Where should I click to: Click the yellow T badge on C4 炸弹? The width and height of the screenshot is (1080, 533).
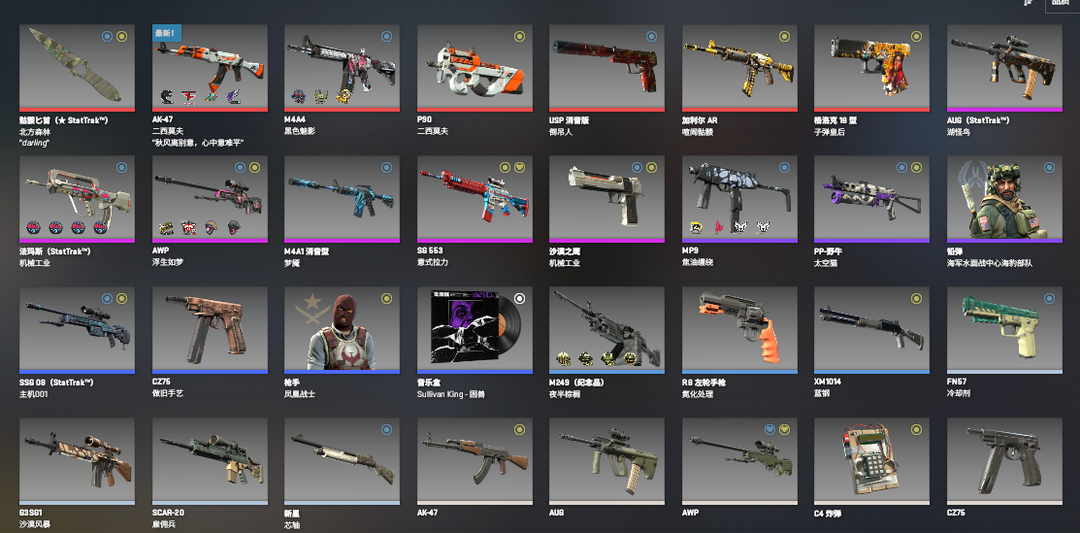(x=916, y=430)
